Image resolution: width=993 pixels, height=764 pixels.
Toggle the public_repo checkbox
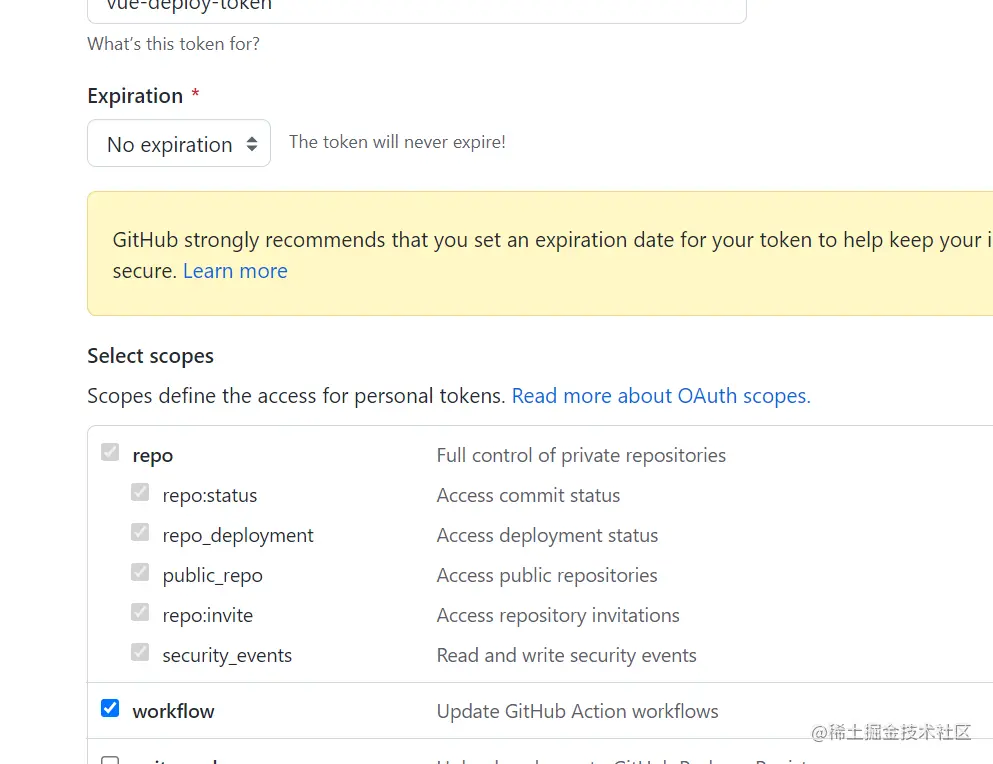[x=140, y=573]
